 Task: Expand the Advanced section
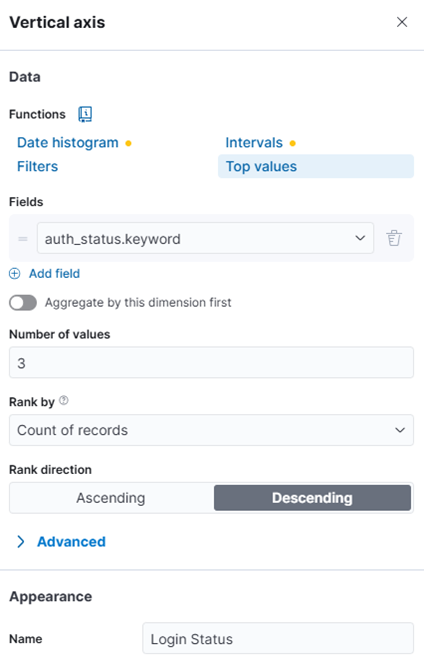tap(71, 542)
